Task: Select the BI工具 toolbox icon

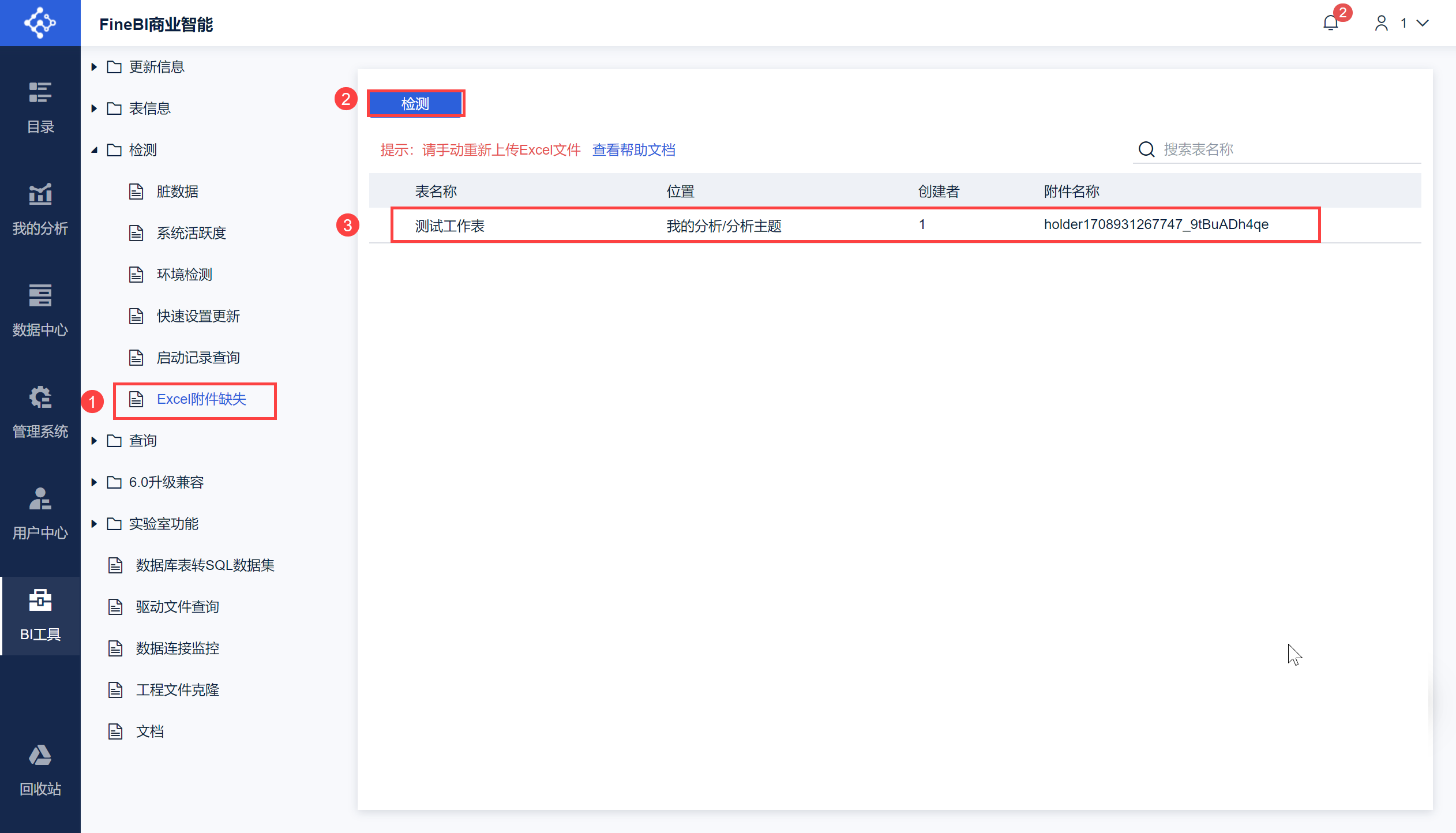Action: click(40, 615)
